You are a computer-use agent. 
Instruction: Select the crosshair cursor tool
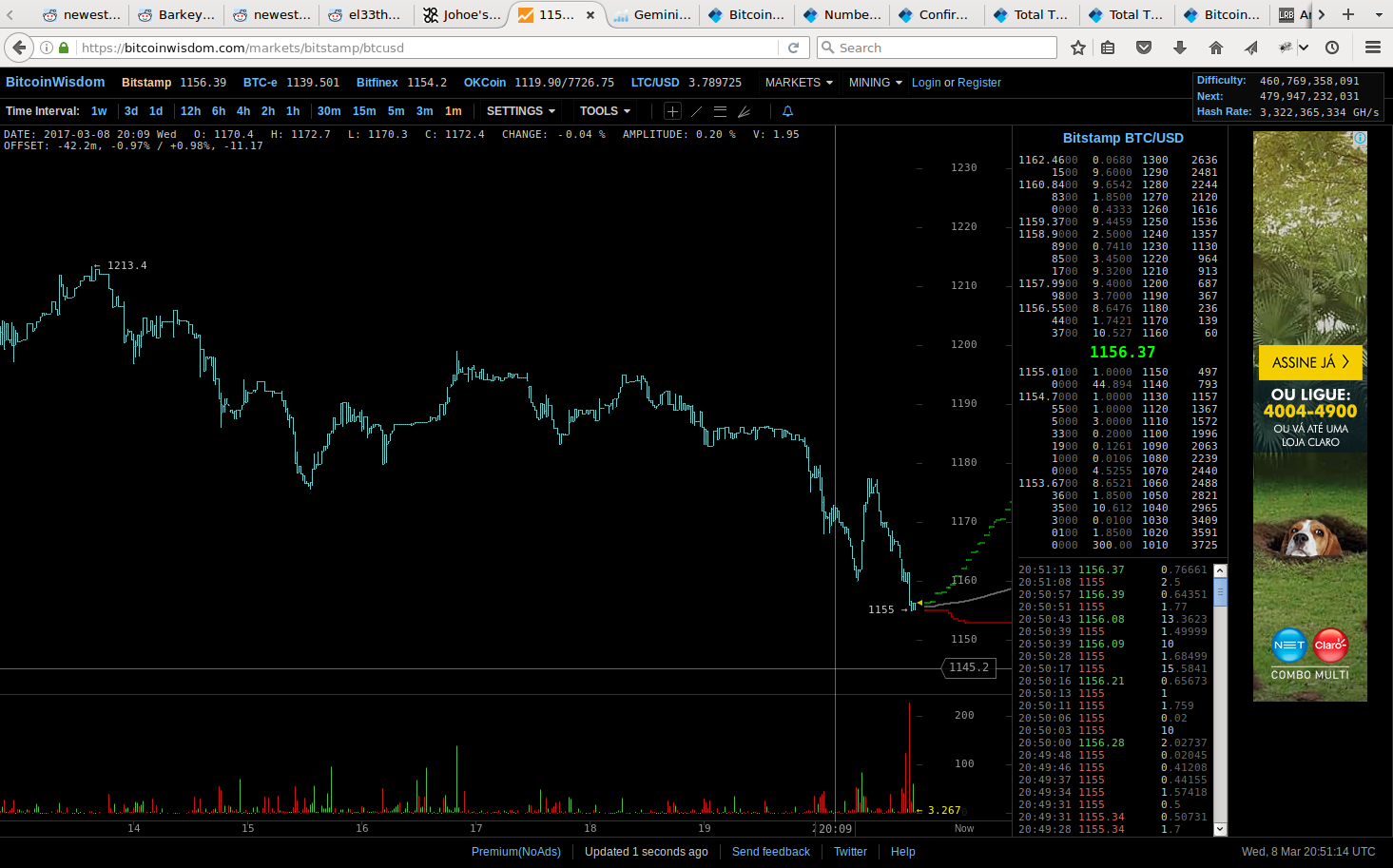click(x=672, y=111)
